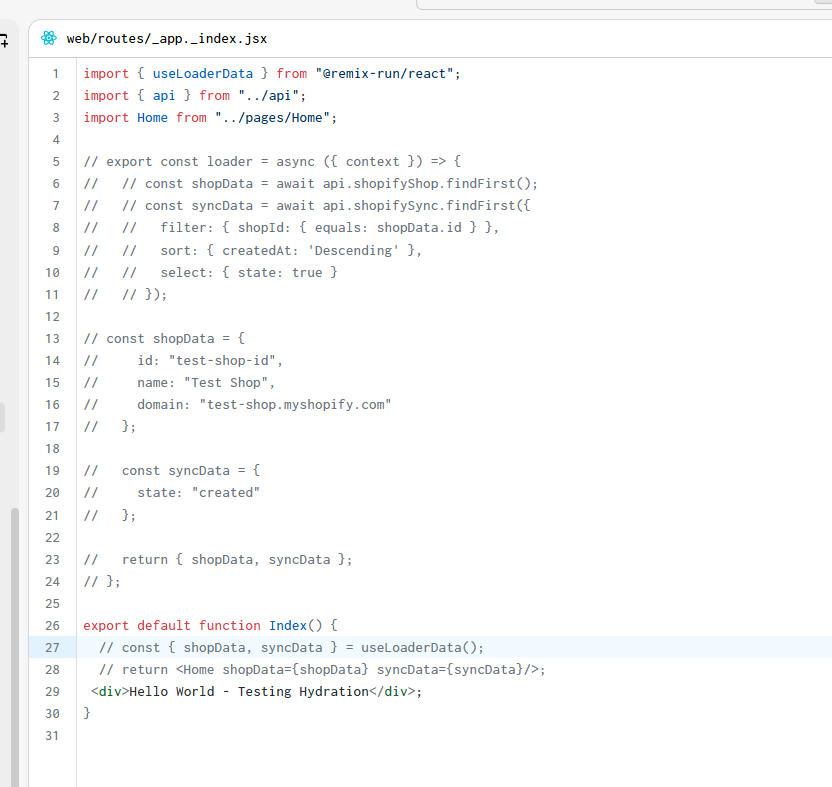Screen dimensions: 832x787
Task: Click 'api.shopifySync.findFirst({' on line 7
Action: (427, 206)
